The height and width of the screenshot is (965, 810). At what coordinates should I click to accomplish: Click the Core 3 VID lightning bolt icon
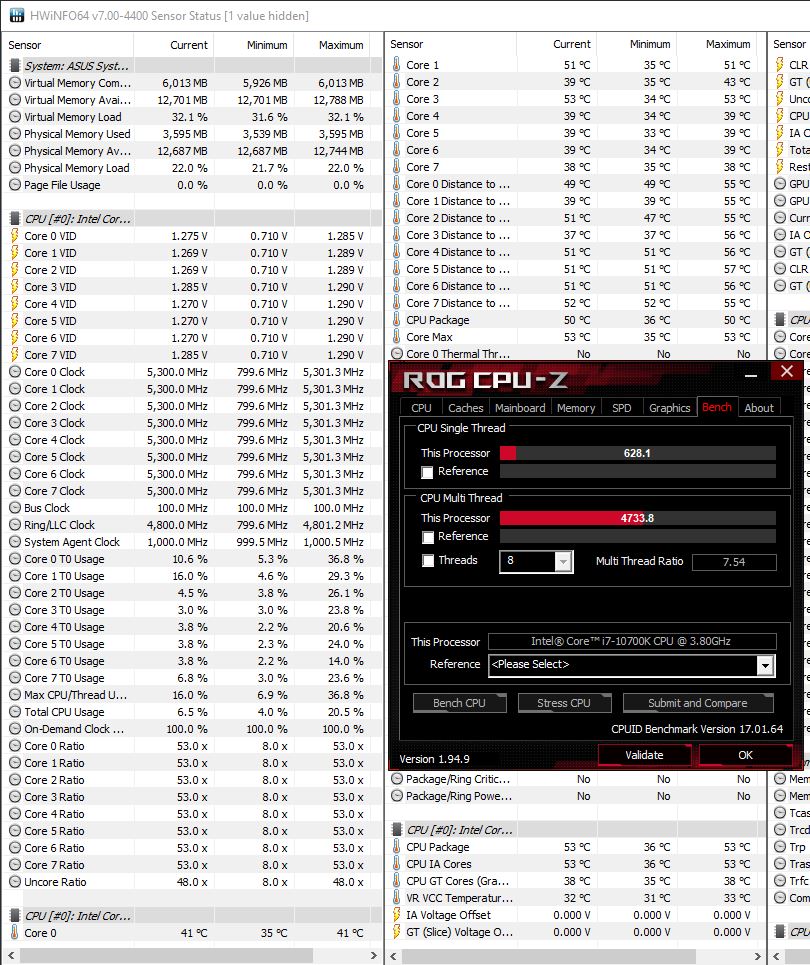pos(15,287)
